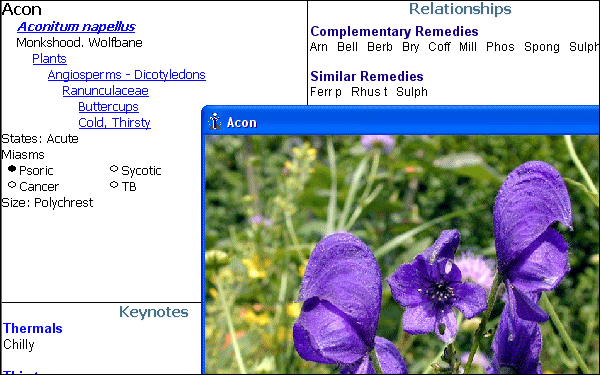Select complementary remedy Spong
600x375 pixels.
click(542, 47)
